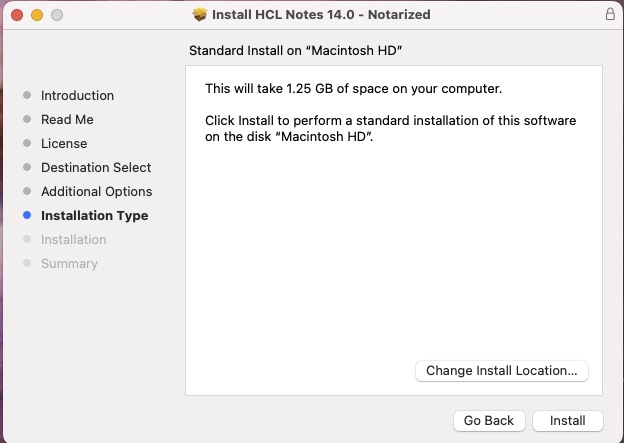This screenshot has width=624, height=443.
Task: Close the installer with the red button
Action: click(18, 16)
